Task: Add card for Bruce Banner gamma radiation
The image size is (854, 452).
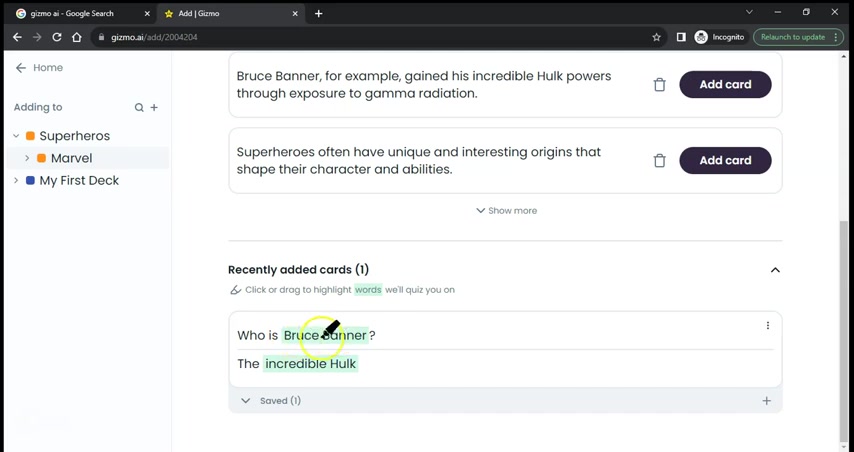Action: pyautogui.click(x=725, y=85)
